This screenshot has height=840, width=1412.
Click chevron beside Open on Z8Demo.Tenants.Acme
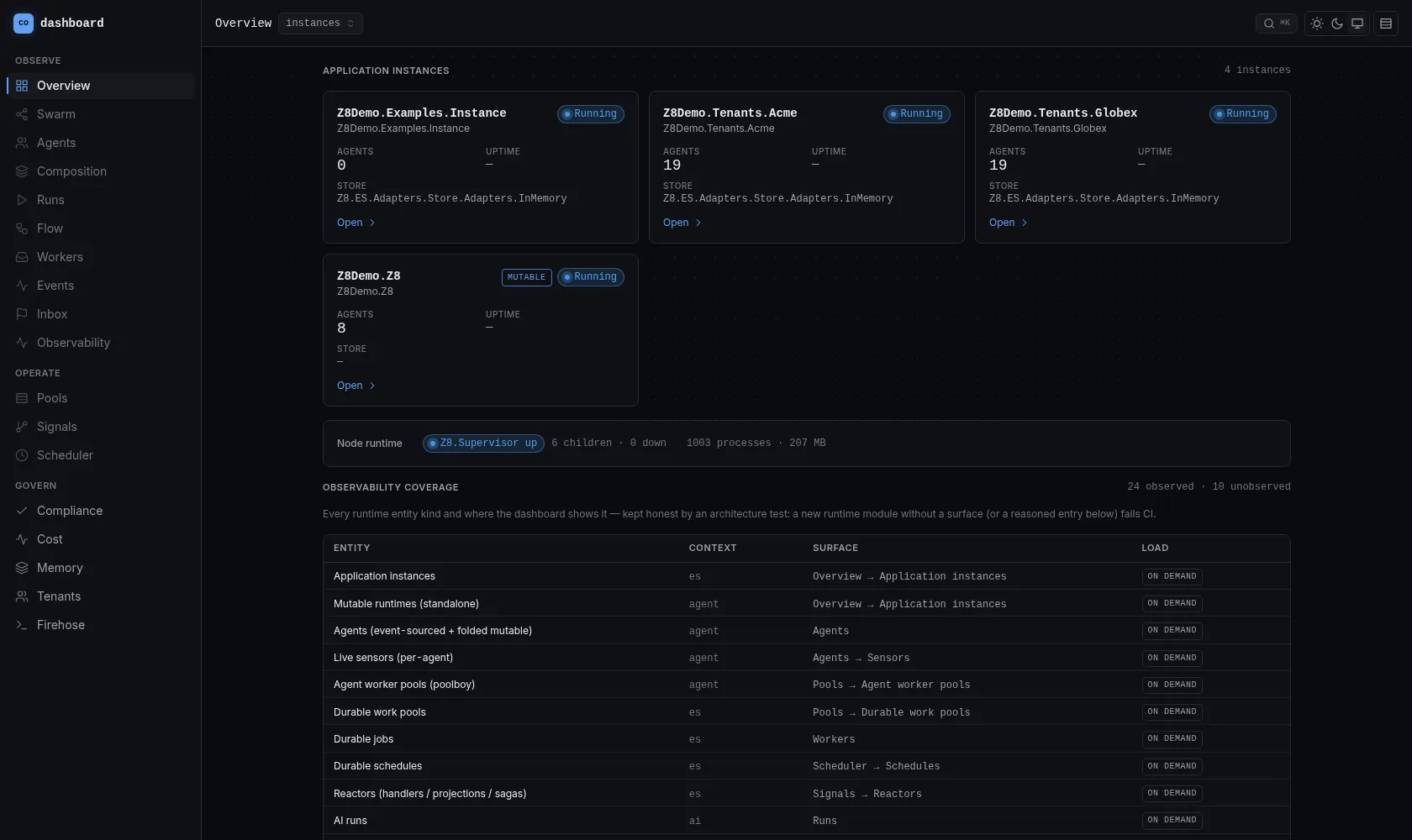pyautogui.click(x=698, y=223)
